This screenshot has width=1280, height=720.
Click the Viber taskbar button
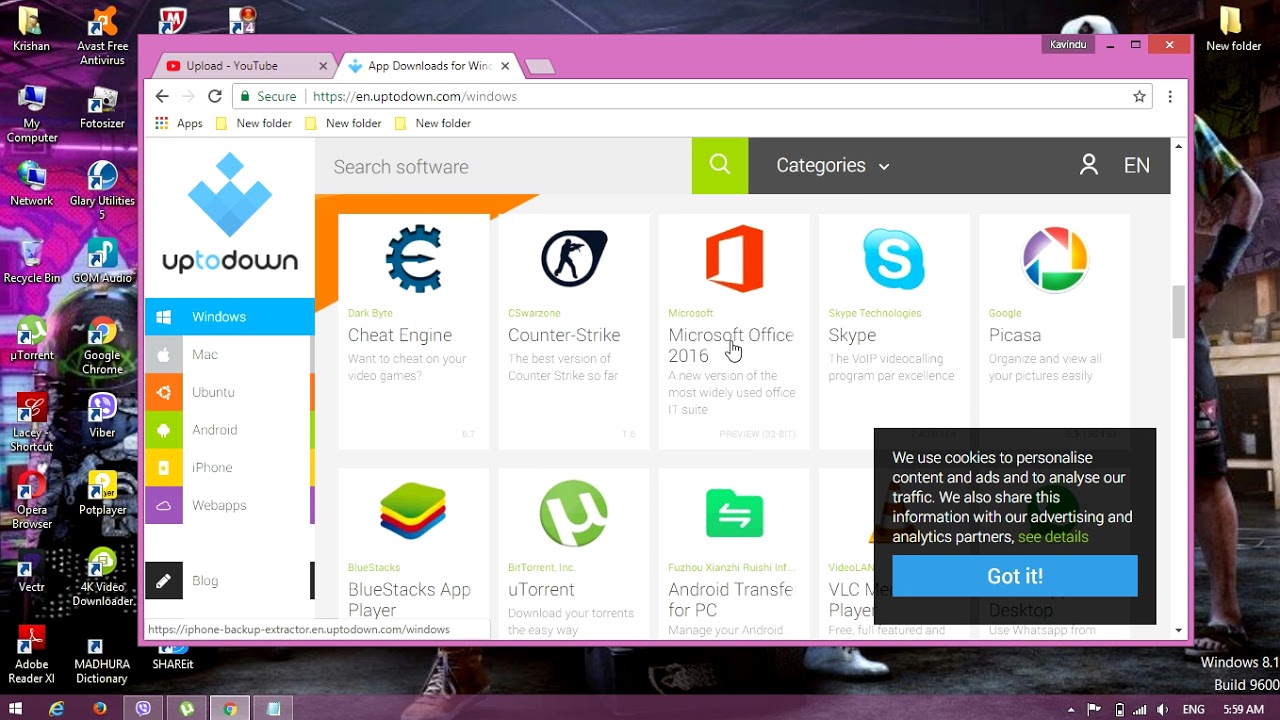(144, 708)
